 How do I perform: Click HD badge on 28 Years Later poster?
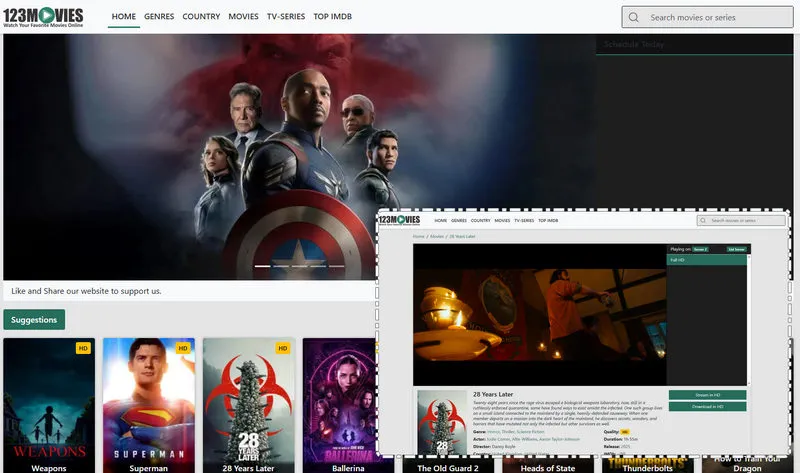point(283,348)
